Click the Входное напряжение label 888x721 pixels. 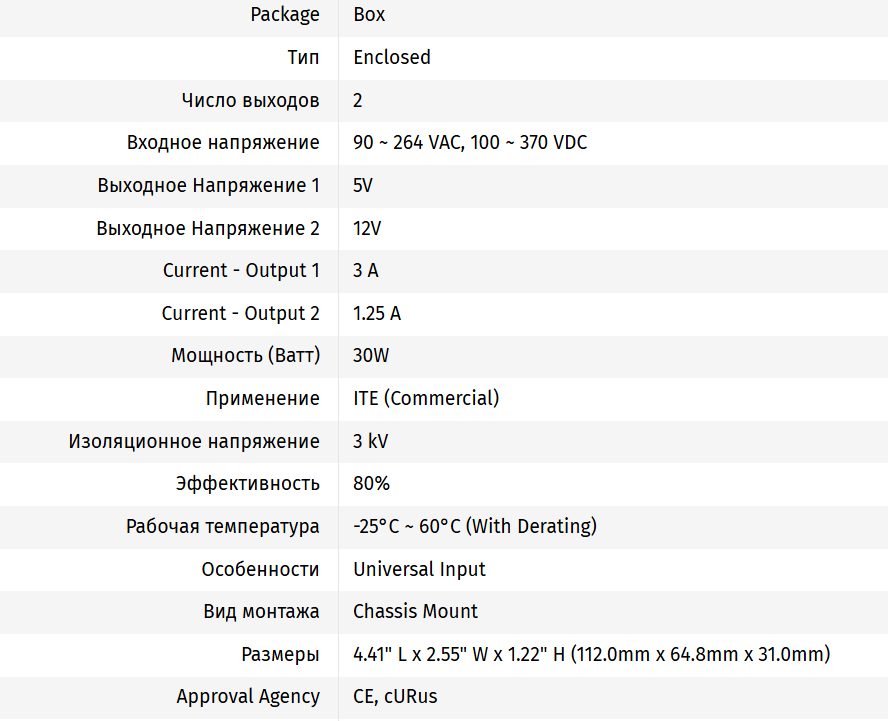click(223, 143)
